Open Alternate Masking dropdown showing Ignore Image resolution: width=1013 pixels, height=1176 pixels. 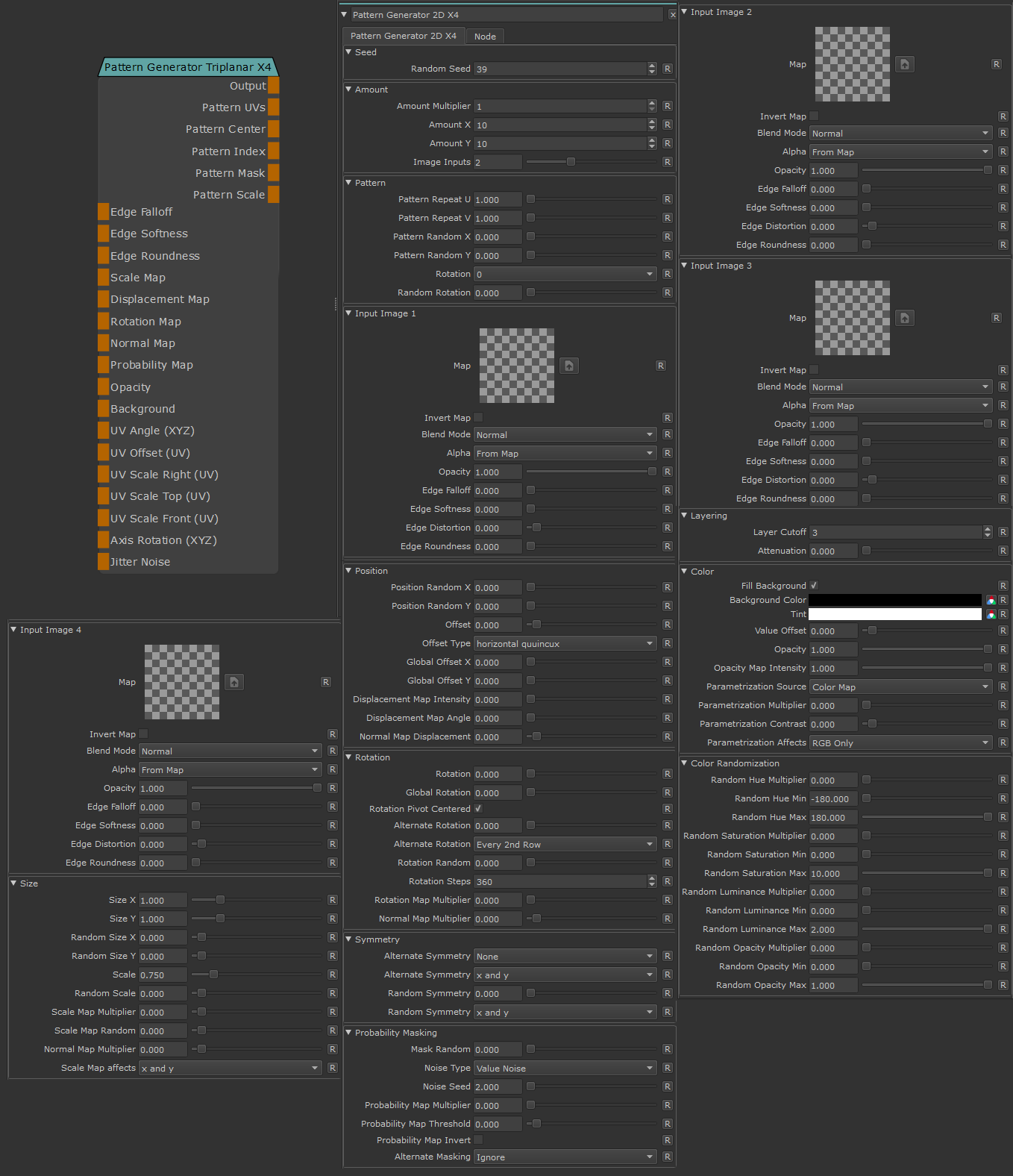[565, 1157]
